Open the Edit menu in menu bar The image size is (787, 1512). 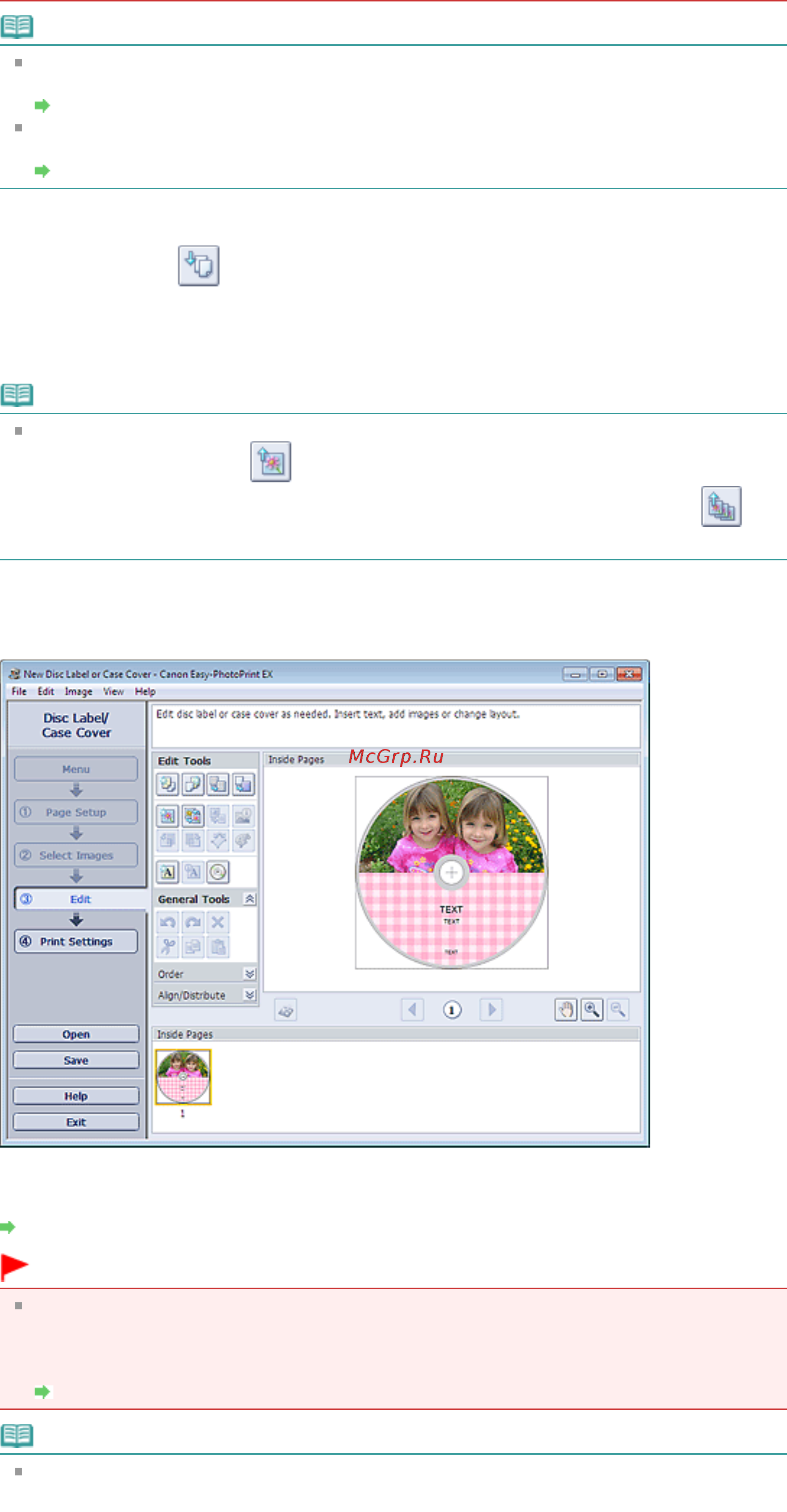click(46, 691)
